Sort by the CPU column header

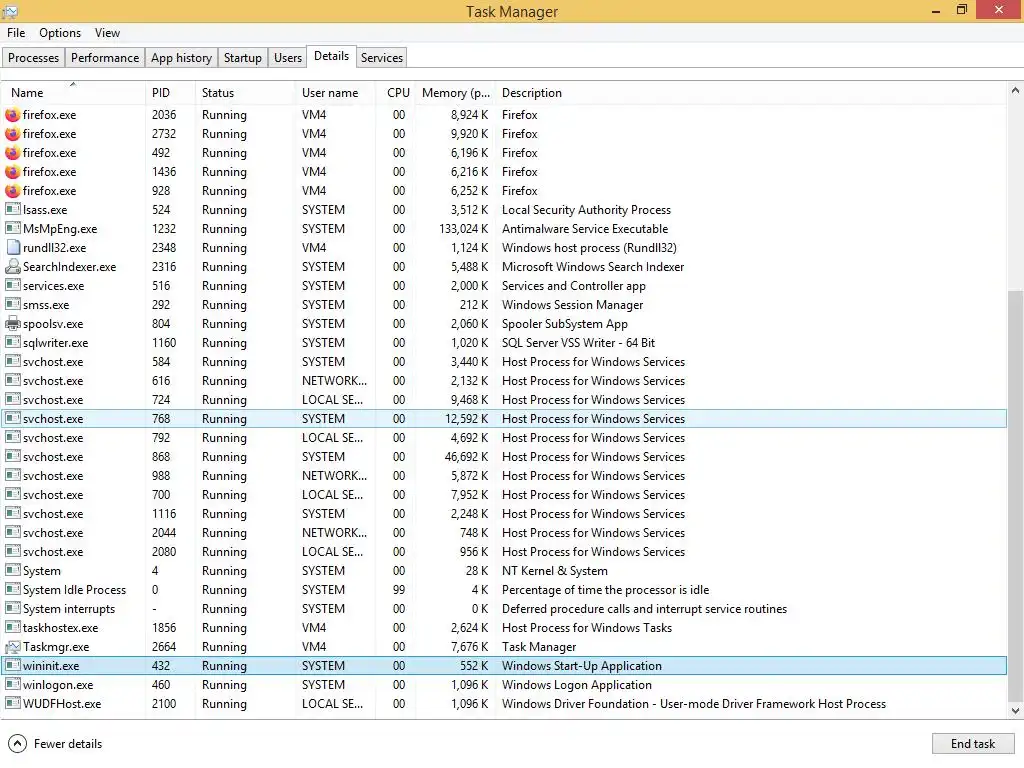pyautogui.click(x=396, y=93)
